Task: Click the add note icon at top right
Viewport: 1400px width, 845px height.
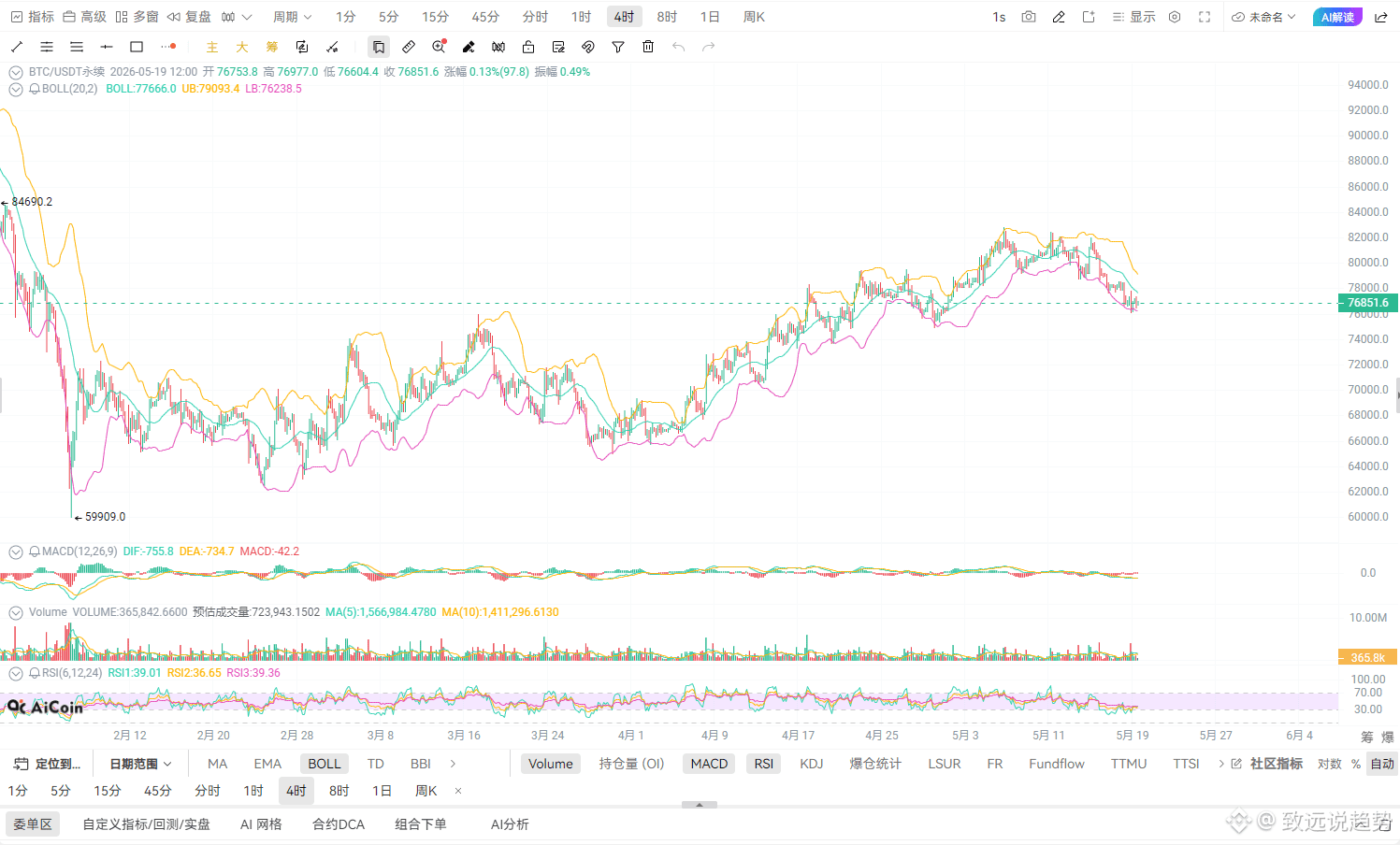Action: [x=1089, y=17]
